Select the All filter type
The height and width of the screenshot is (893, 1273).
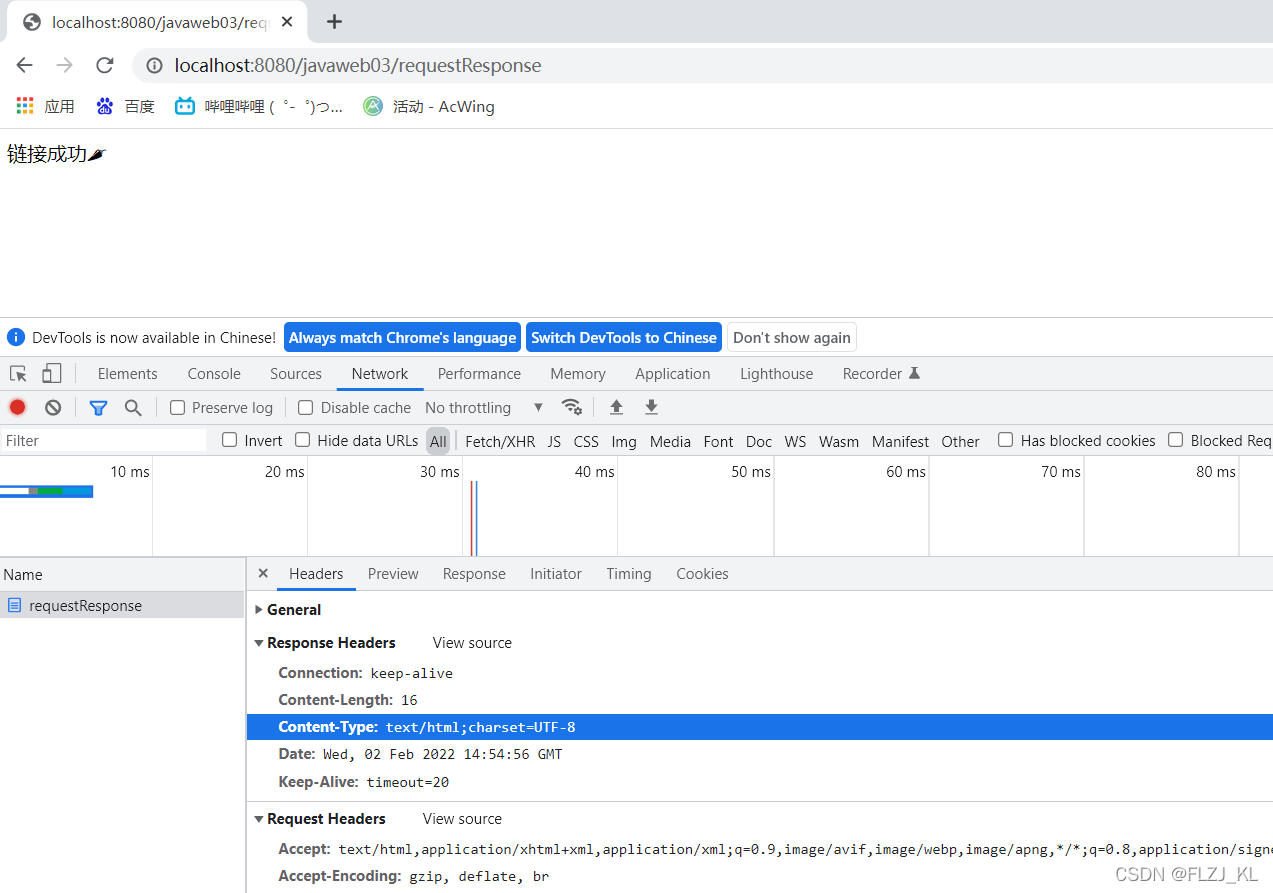(438, 441)
